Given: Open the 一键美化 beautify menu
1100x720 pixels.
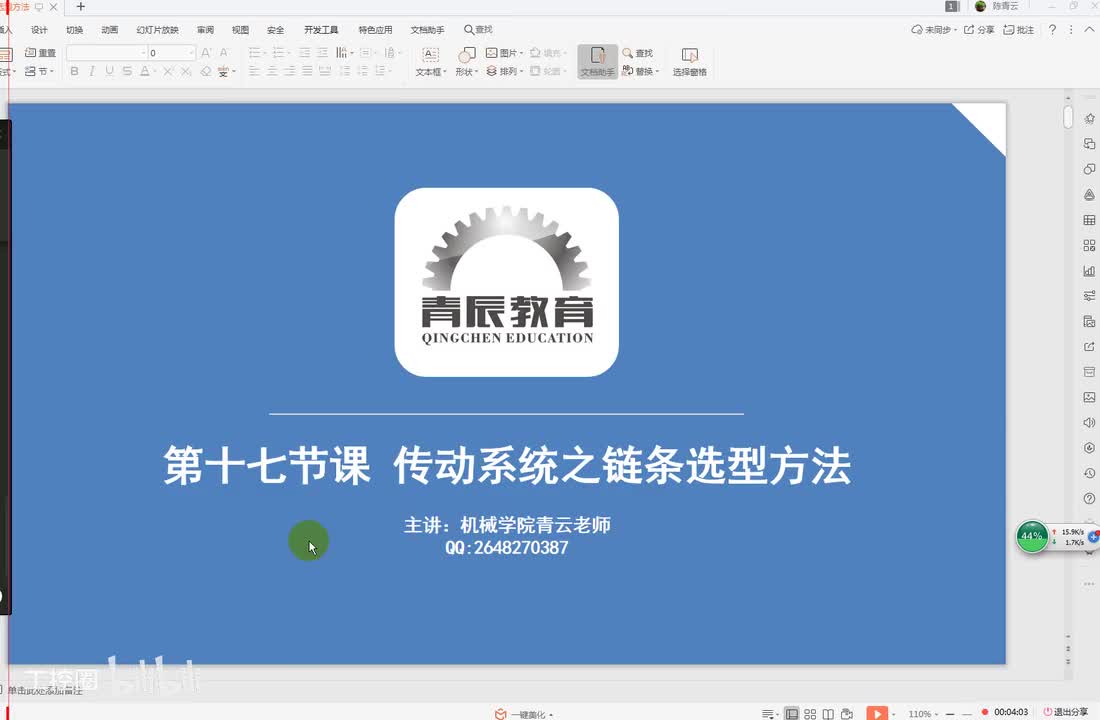Looking at the screenshot, I should pos(524,714).
